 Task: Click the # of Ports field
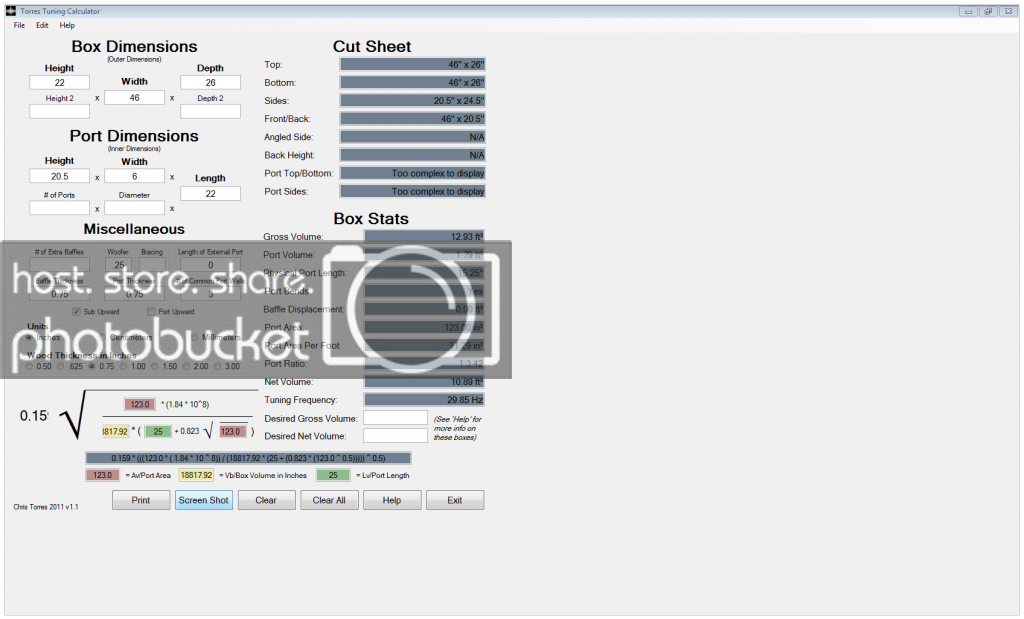coord(59,208)
